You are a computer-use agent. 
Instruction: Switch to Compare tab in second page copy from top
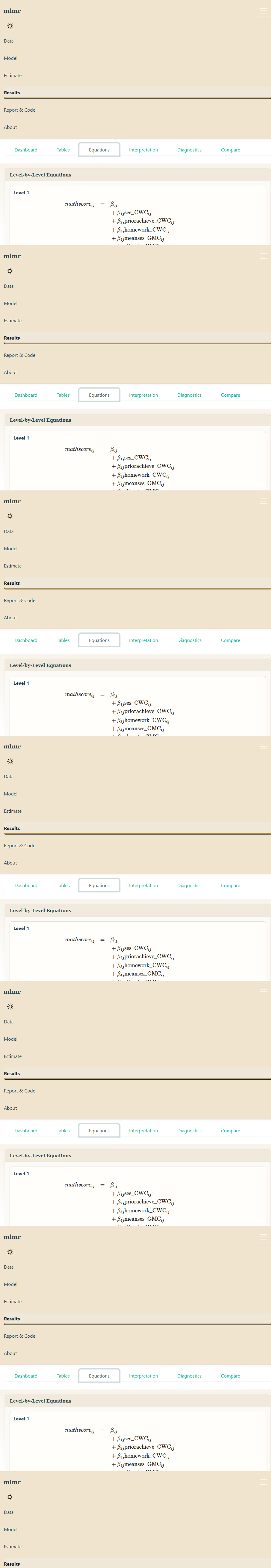point(230,395)
